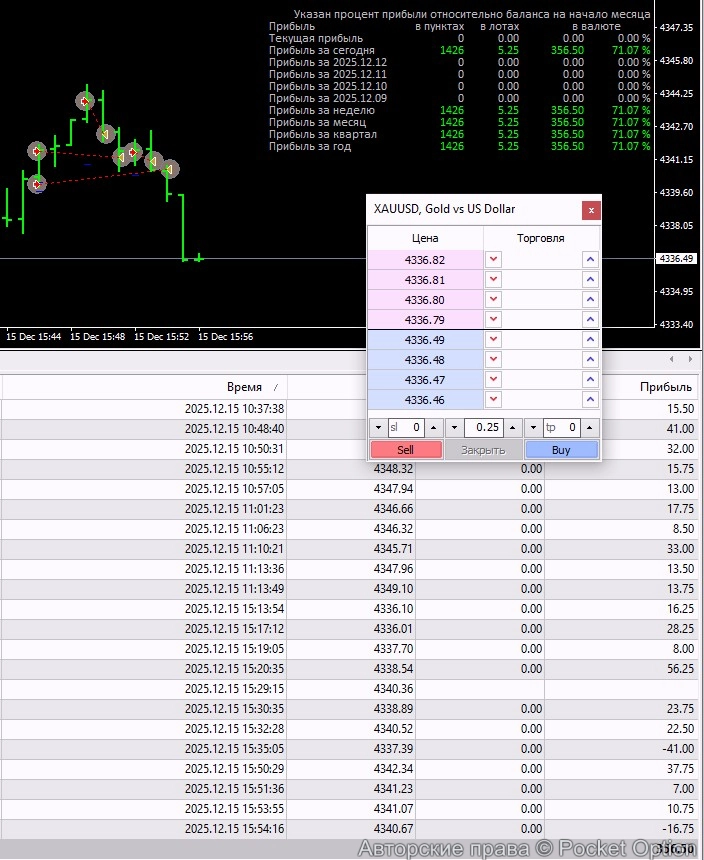
Task: Sort table by the Время column header
Action: [x=244, y=387]
